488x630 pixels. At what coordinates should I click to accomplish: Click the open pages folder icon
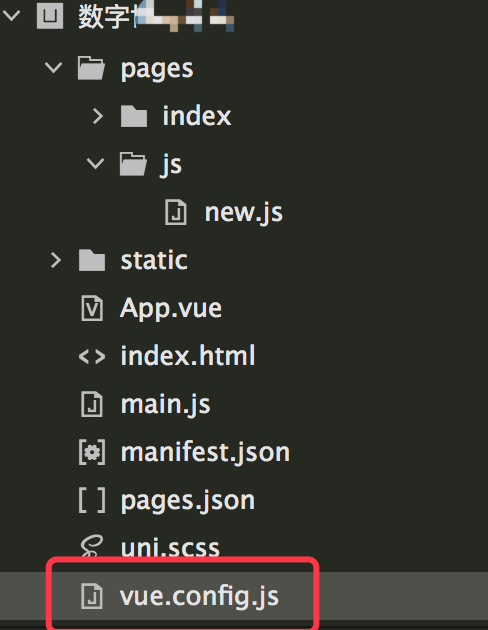click(91, 68)
